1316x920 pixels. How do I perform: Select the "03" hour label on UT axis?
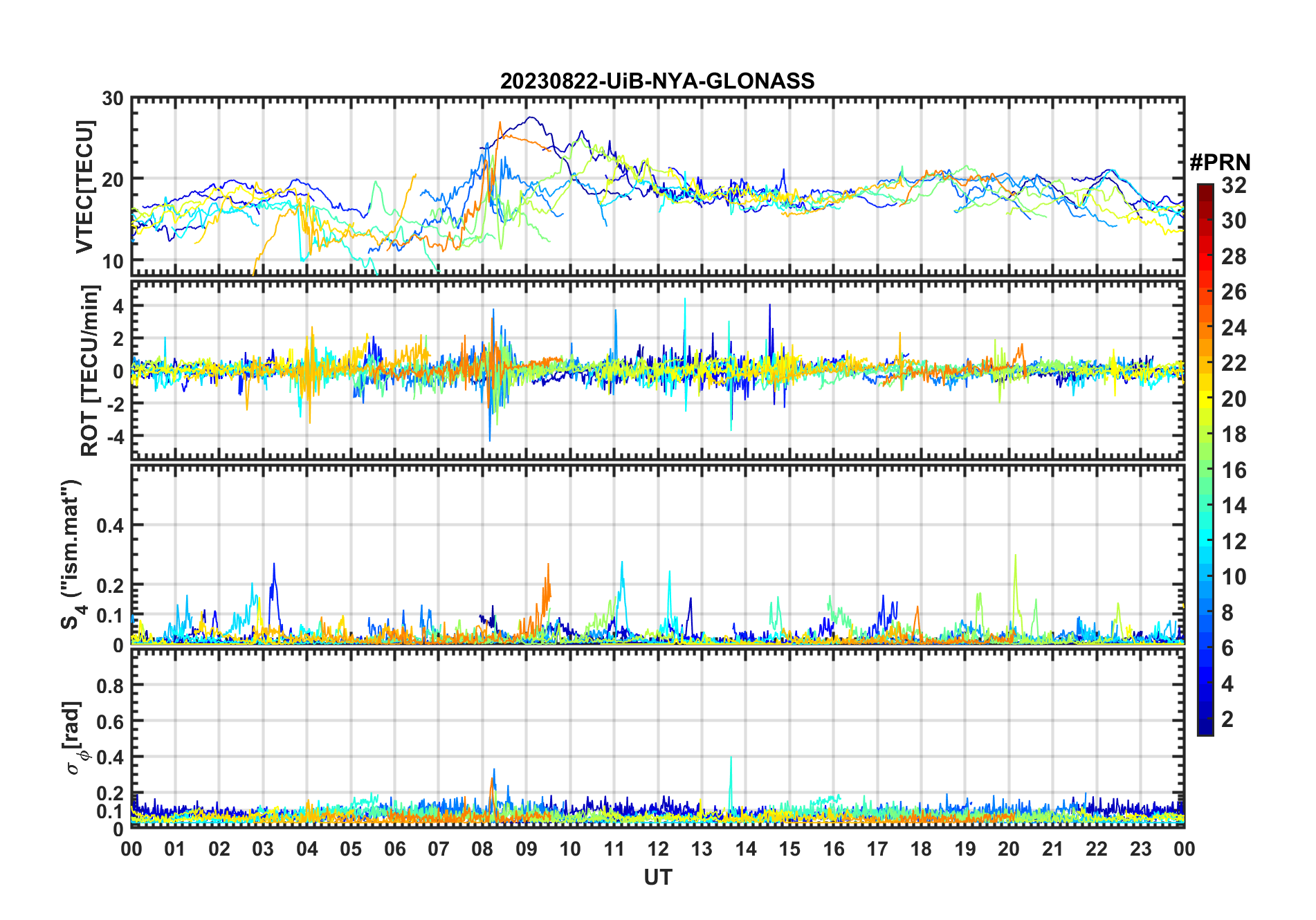click(x=263, y=849)
